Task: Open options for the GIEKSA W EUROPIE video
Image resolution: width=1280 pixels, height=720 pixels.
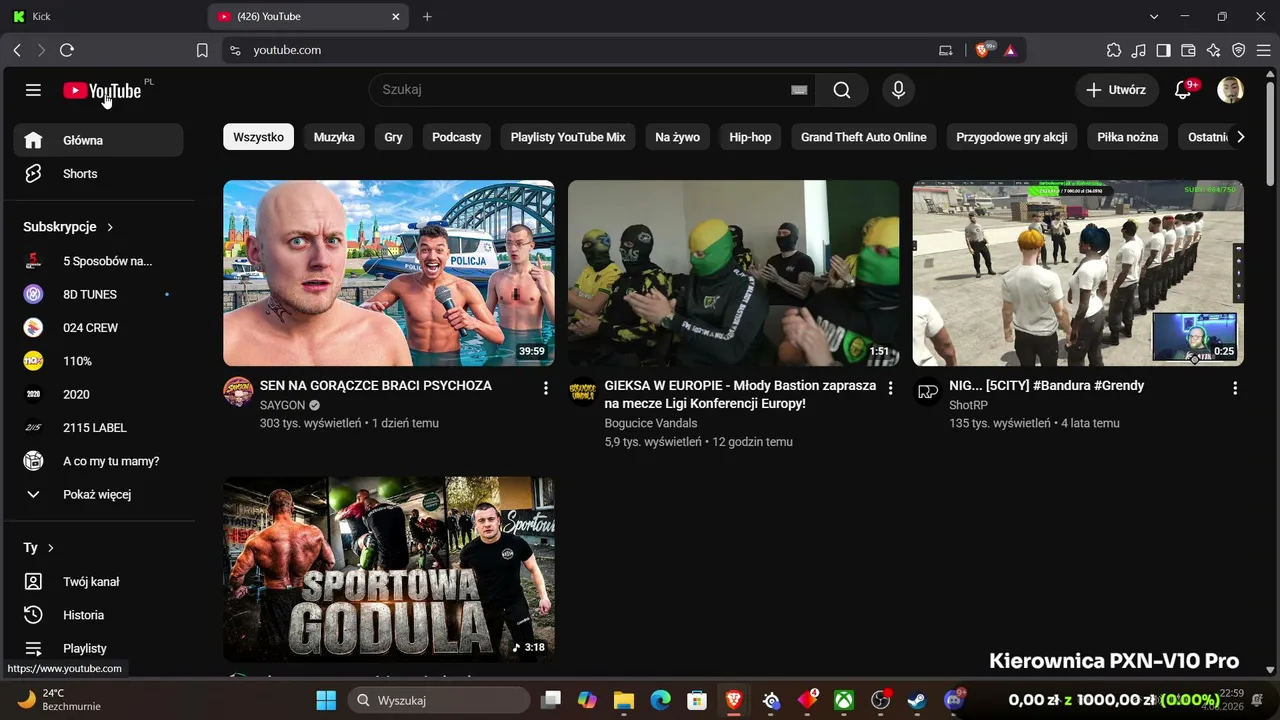Action: (890, 388)
